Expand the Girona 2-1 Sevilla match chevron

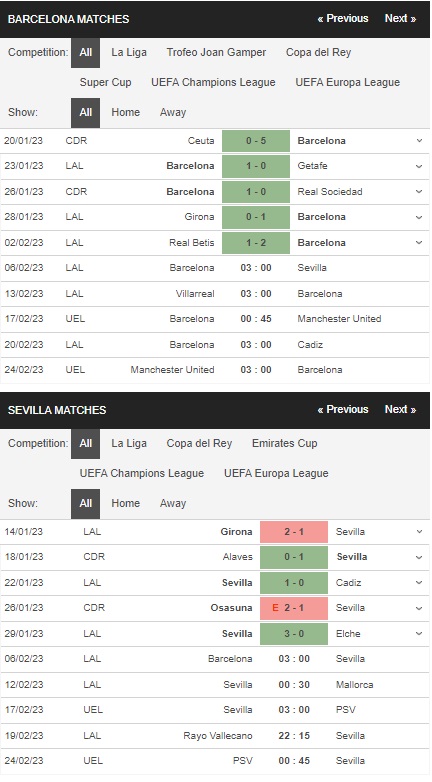[x=419, y=532]
